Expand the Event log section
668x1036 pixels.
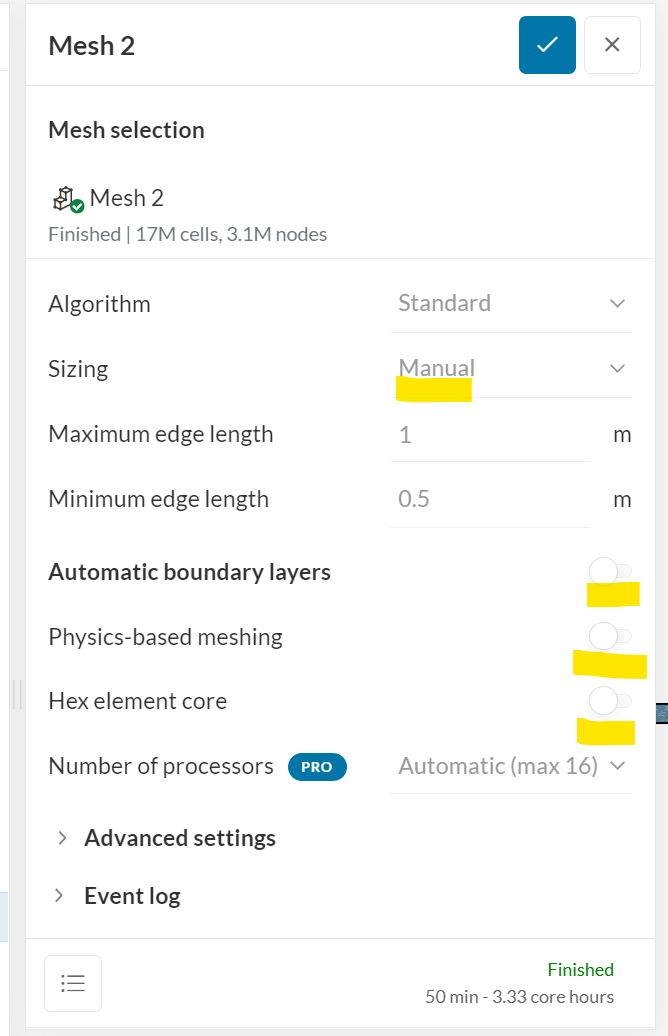[x=132, y=896]
